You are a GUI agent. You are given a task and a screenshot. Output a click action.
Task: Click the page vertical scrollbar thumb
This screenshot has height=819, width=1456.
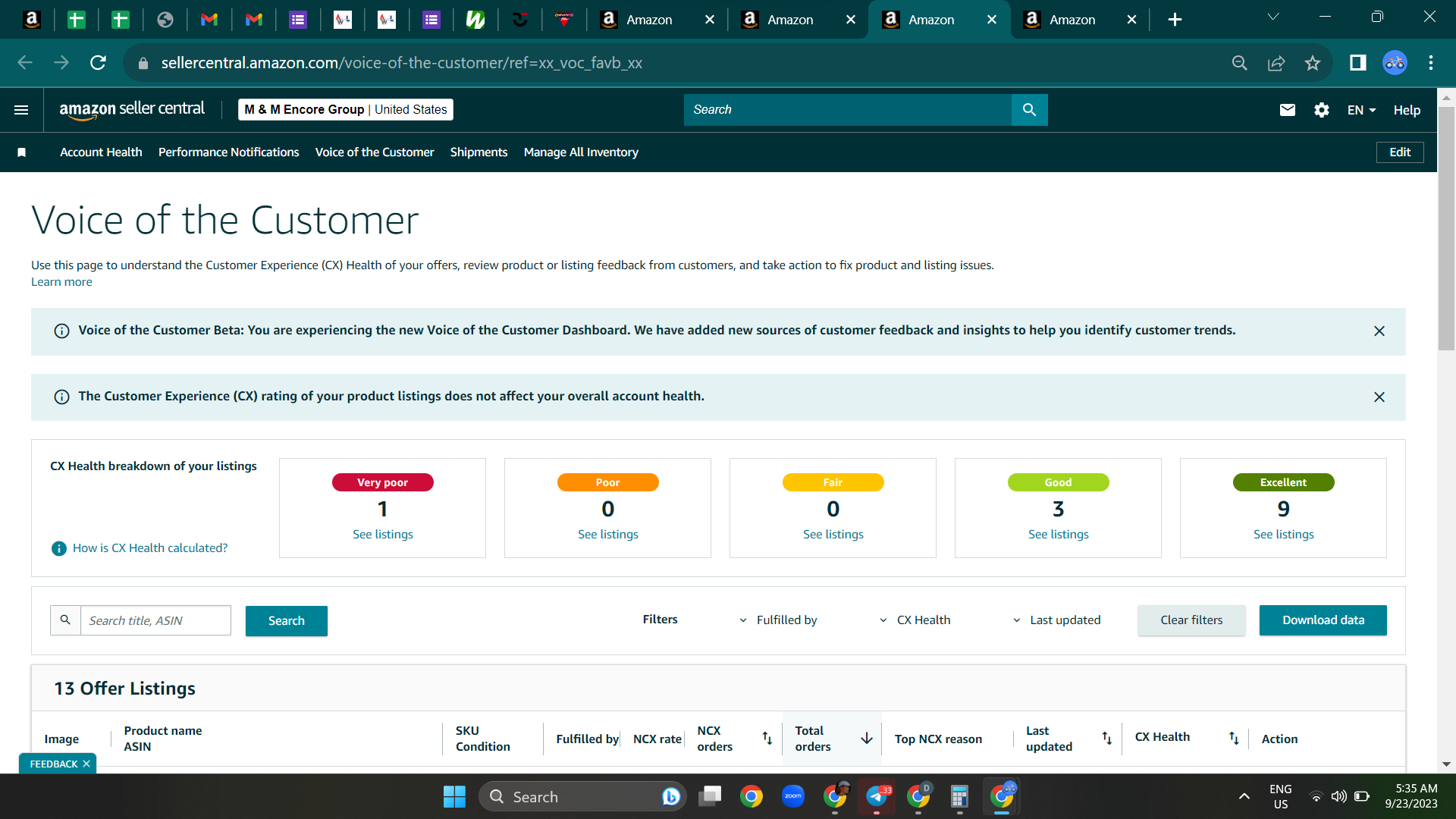[1446, 227]
